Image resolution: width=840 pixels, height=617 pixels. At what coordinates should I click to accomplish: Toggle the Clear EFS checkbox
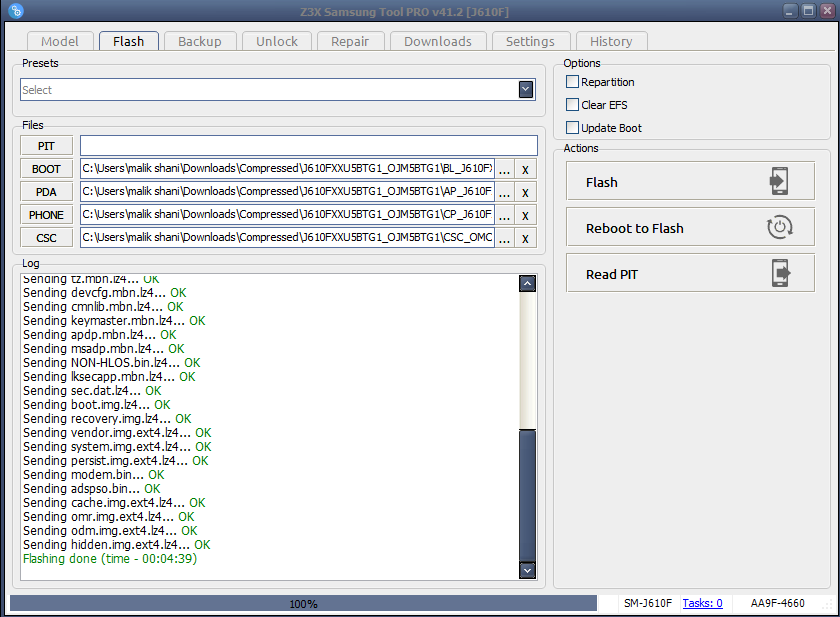(572, 104)
